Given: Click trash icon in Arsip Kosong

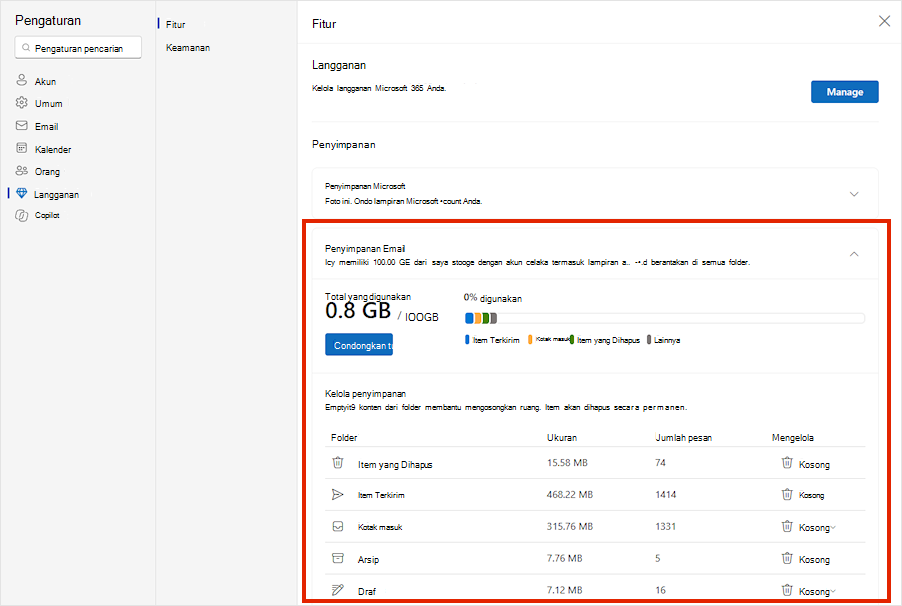Looking at the screenshot, I should 787,558.
